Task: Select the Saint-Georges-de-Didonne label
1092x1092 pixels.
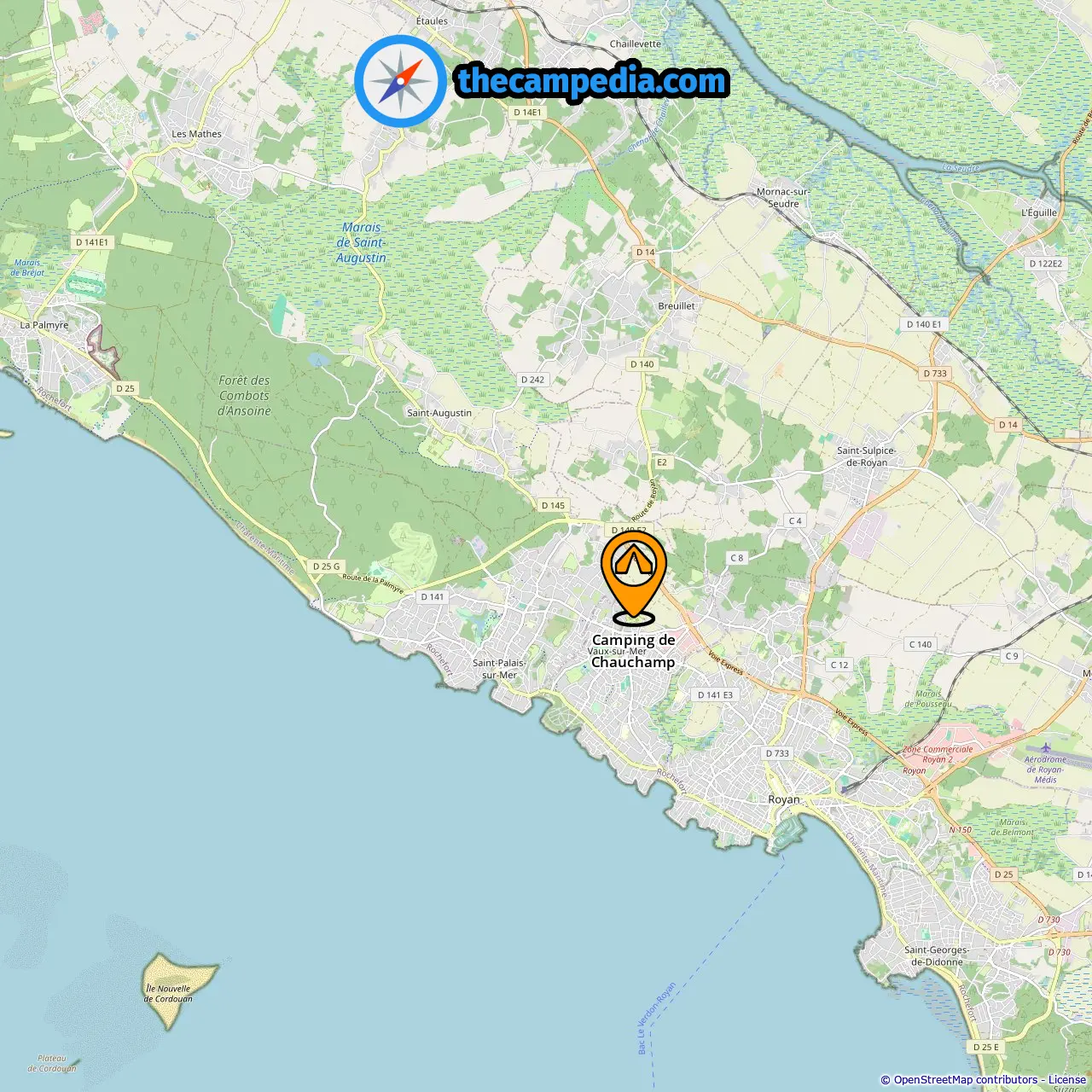Action: 937,955
